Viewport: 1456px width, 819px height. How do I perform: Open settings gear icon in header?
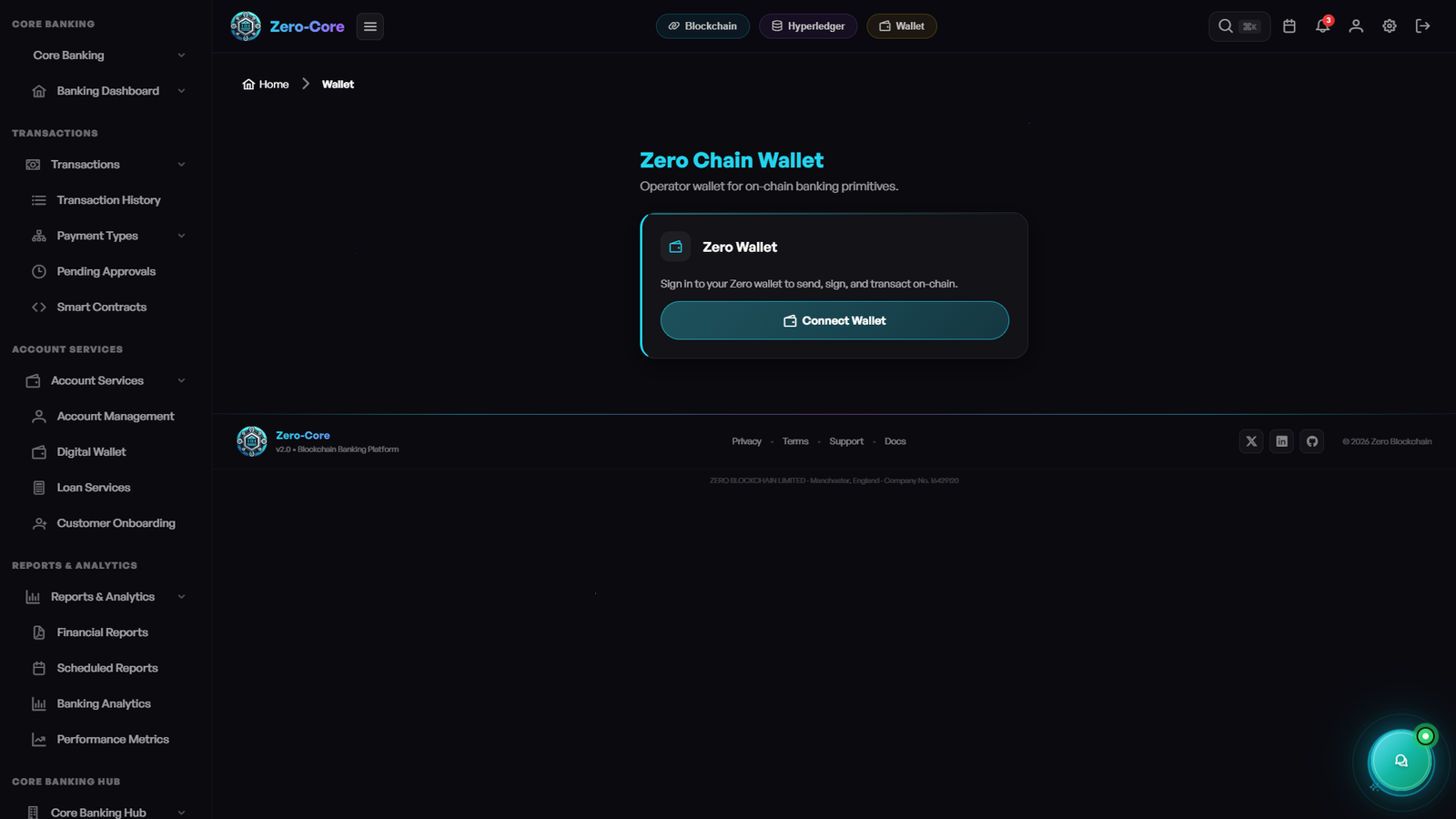coord(1390,26)
